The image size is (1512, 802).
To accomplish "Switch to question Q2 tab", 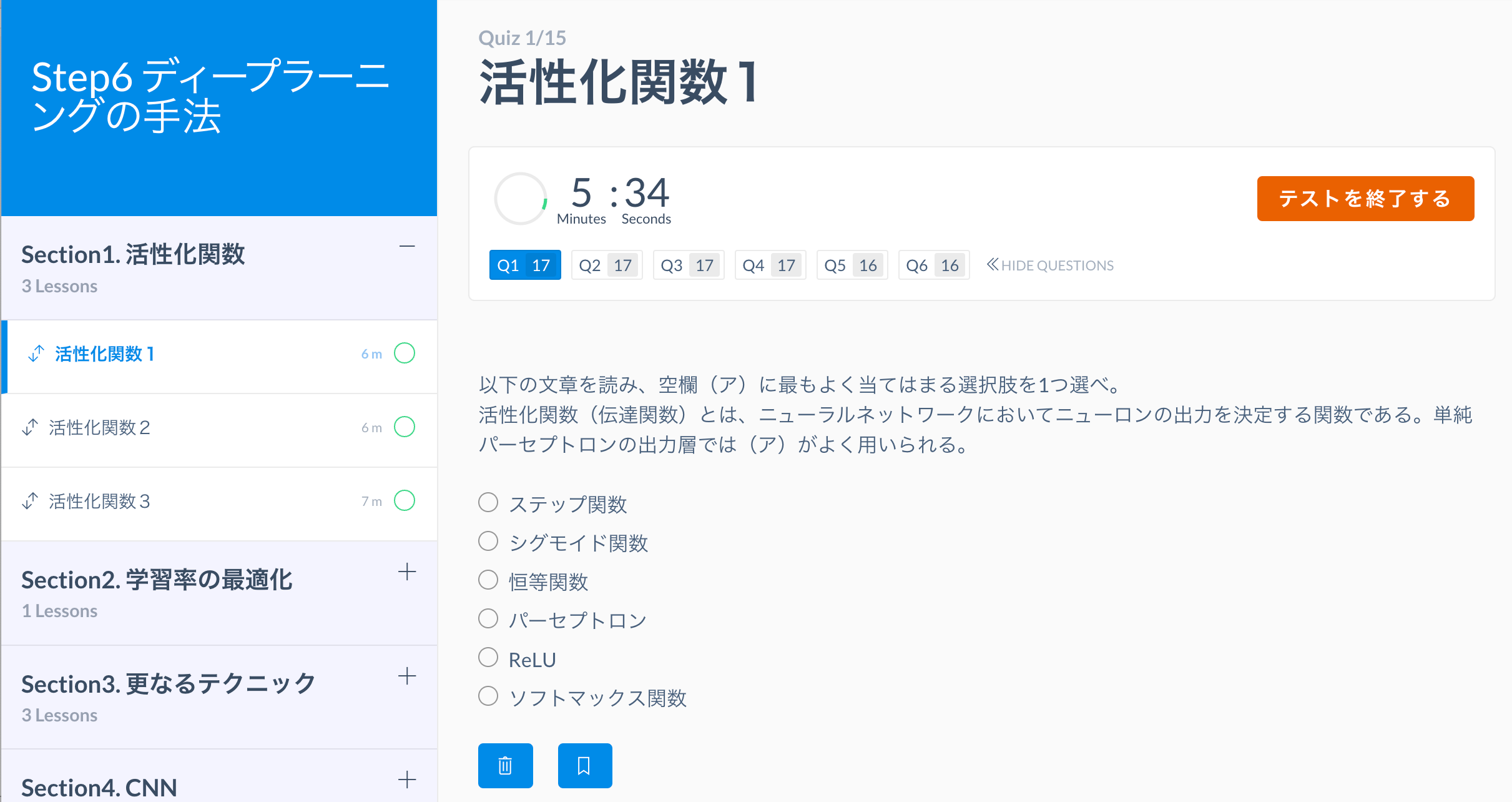I will tap(606, 265).
